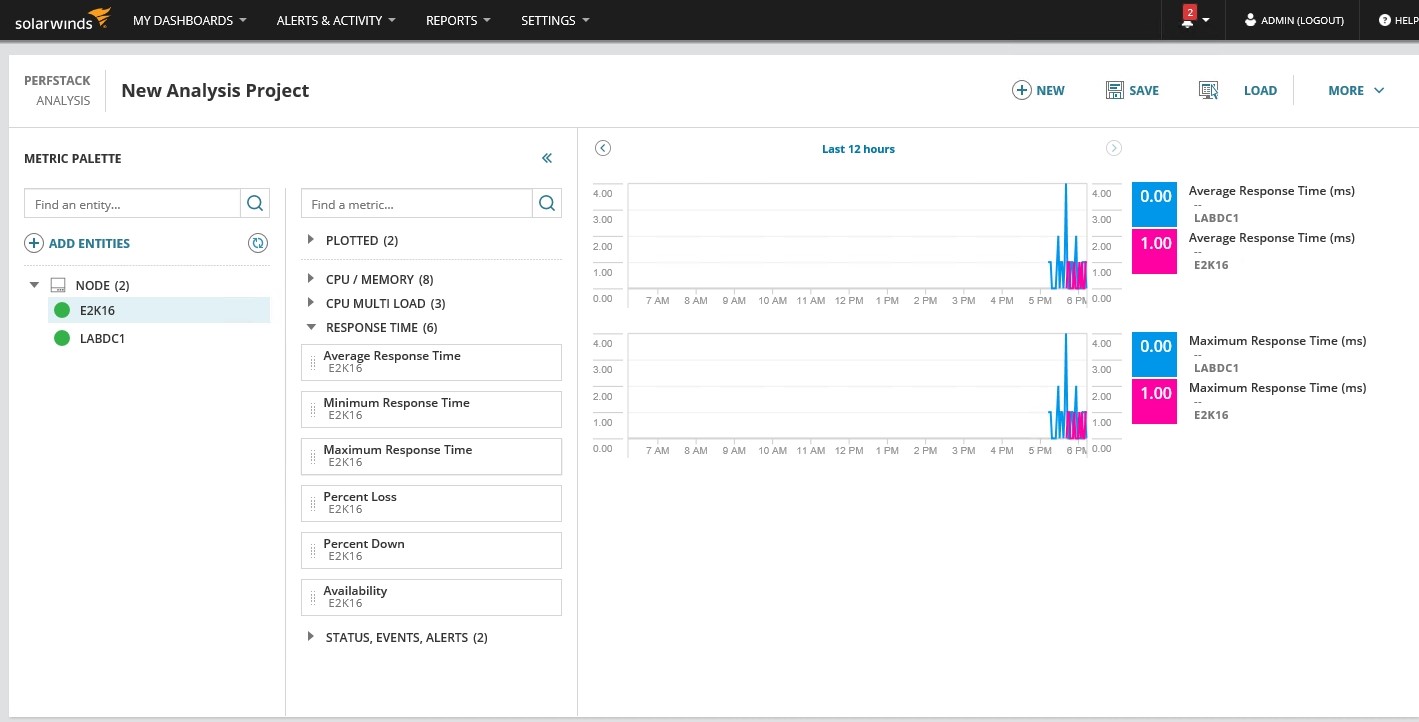
Task: Click the previous time range arrow
Action: coord(603,148)
